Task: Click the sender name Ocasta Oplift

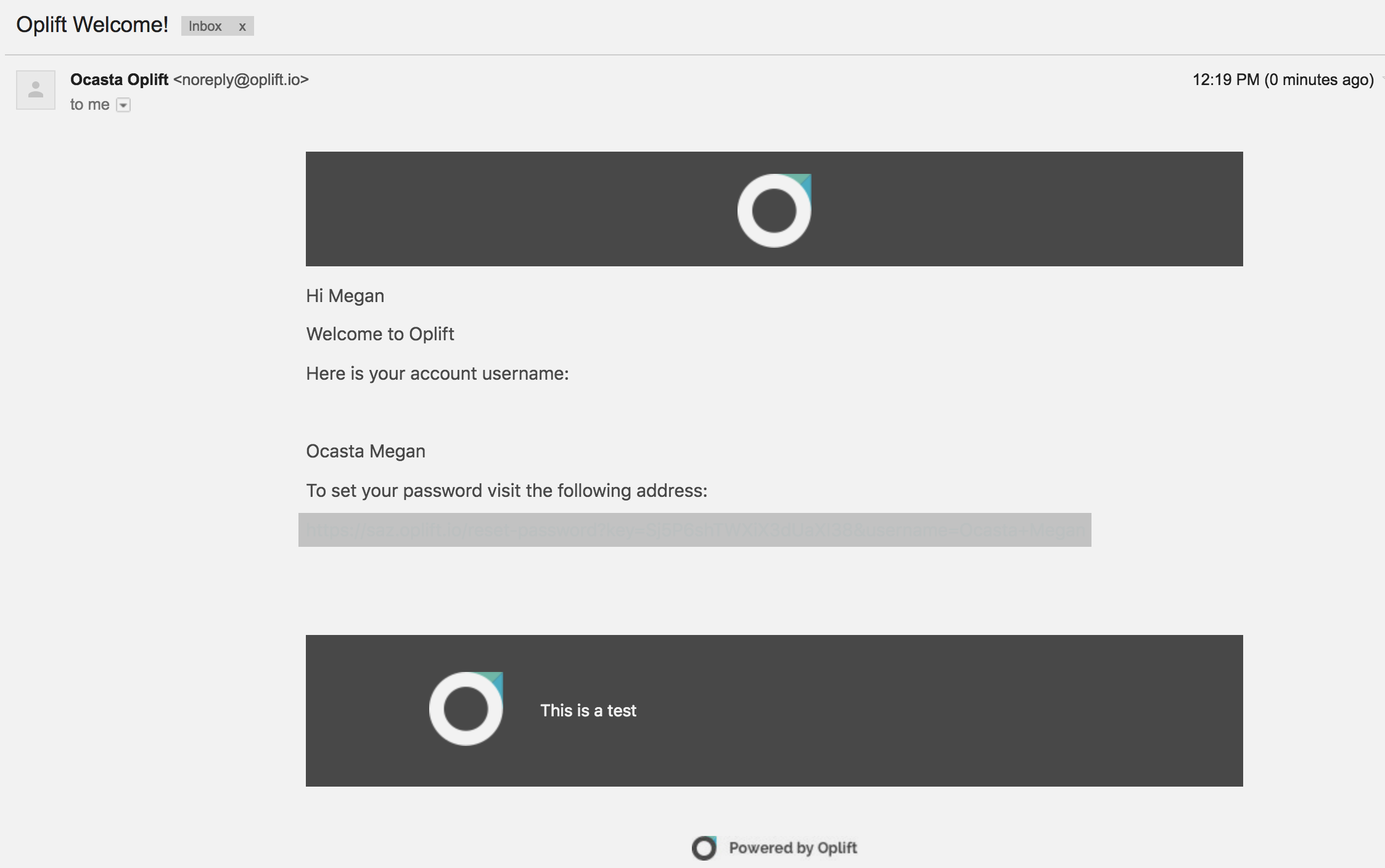Action: 119,80
